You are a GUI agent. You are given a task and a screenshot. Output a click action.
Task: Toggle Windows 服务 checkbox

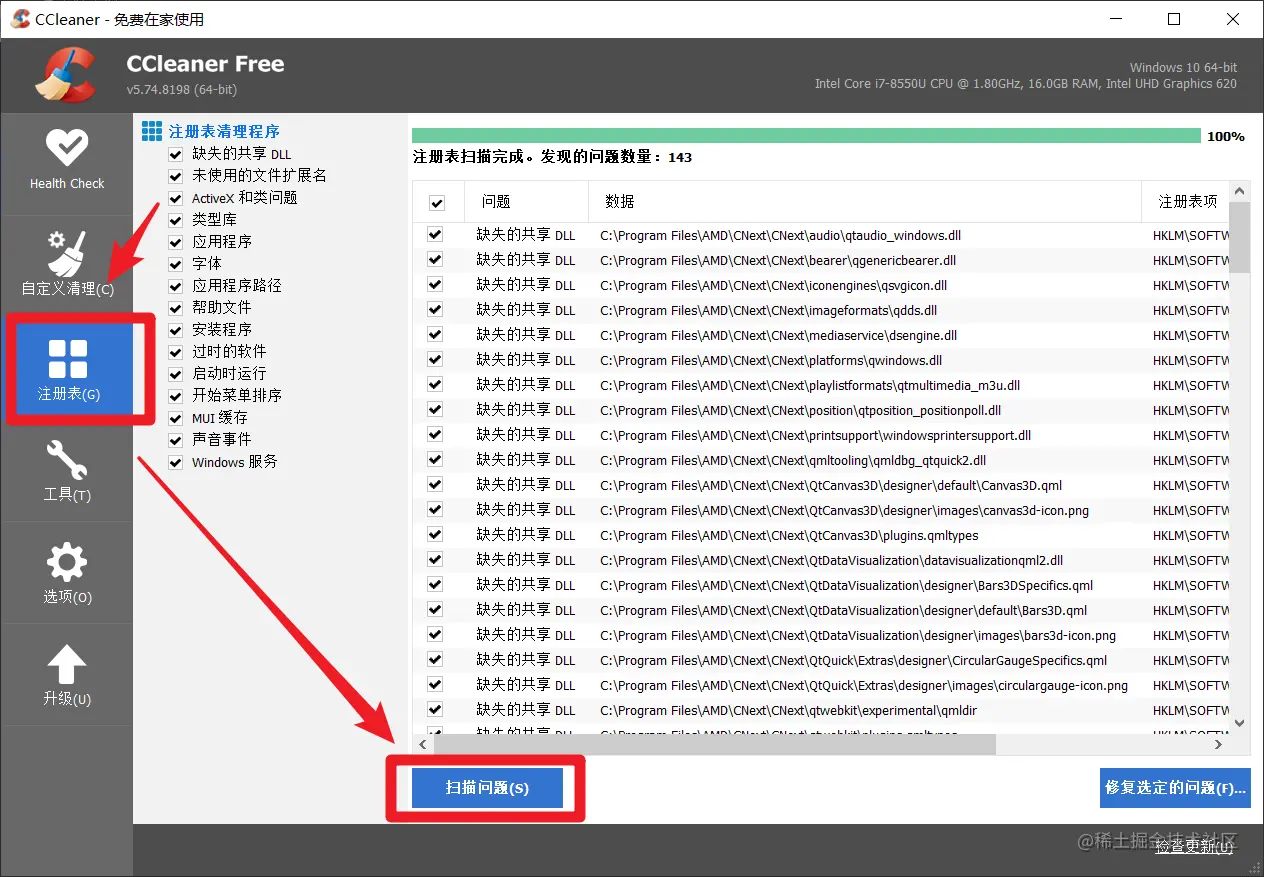pyautogui.click(x=176, y=462)
